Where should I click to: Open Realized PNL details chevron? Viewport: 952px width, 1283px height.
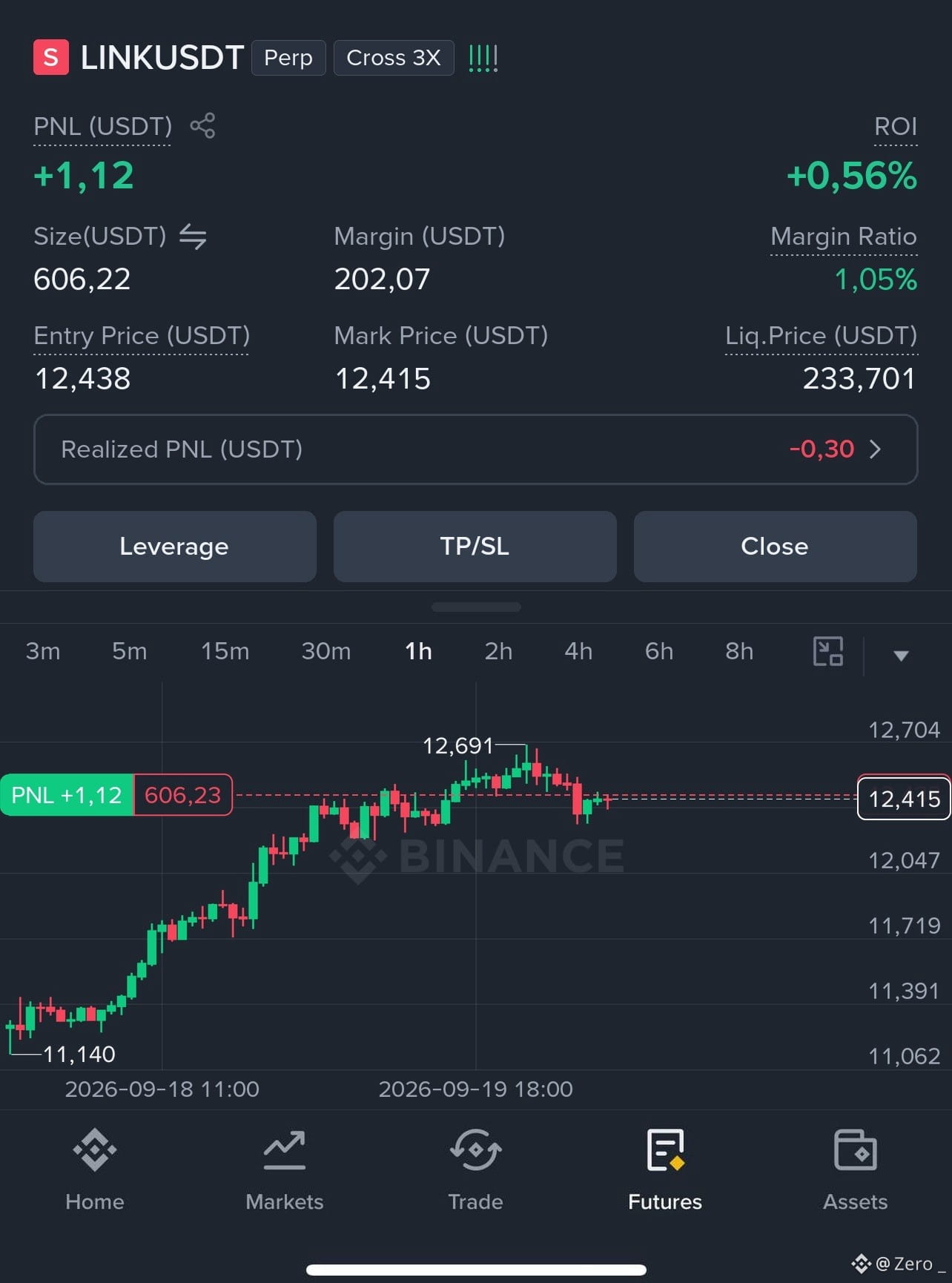[875, 449]
